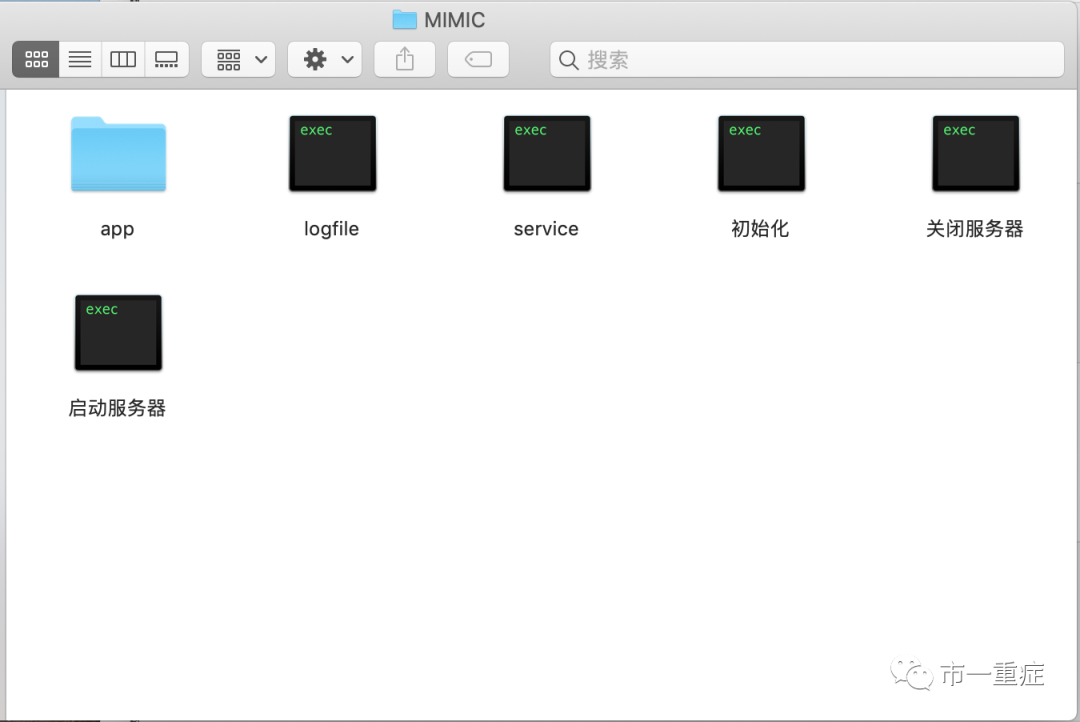Click the "初始化" file name label
This screenshot has width=1080, height=722.
pos(760,229)
